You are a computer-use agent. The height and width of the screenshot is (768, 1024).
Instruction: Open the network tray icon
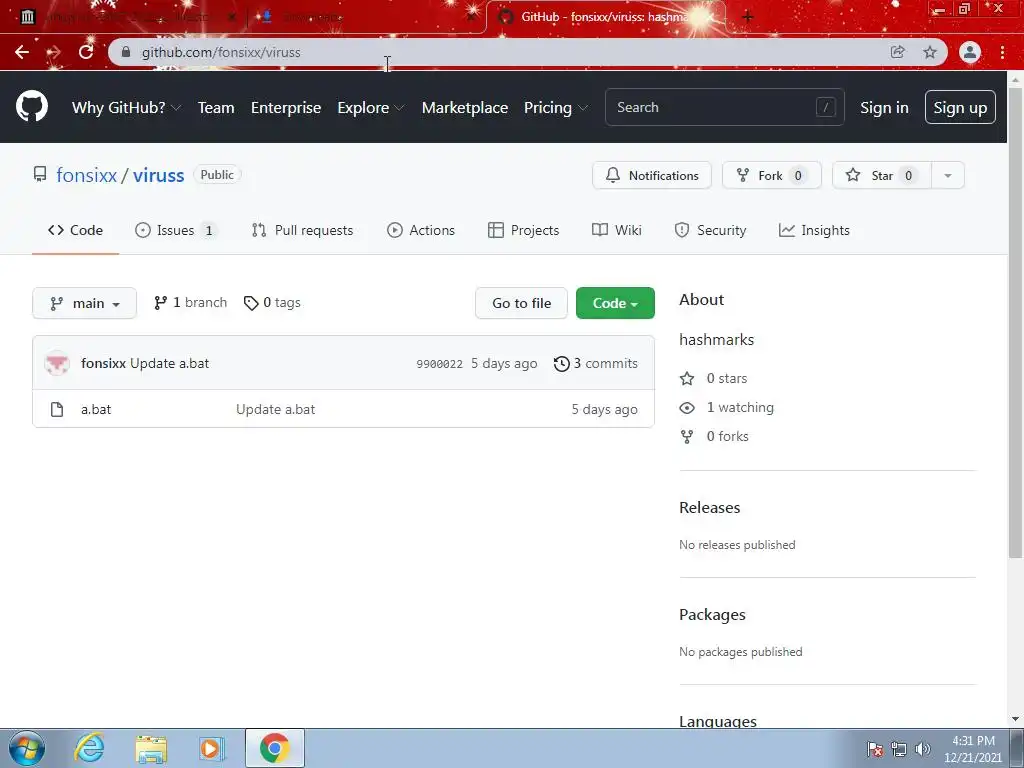tap(899, 749)
